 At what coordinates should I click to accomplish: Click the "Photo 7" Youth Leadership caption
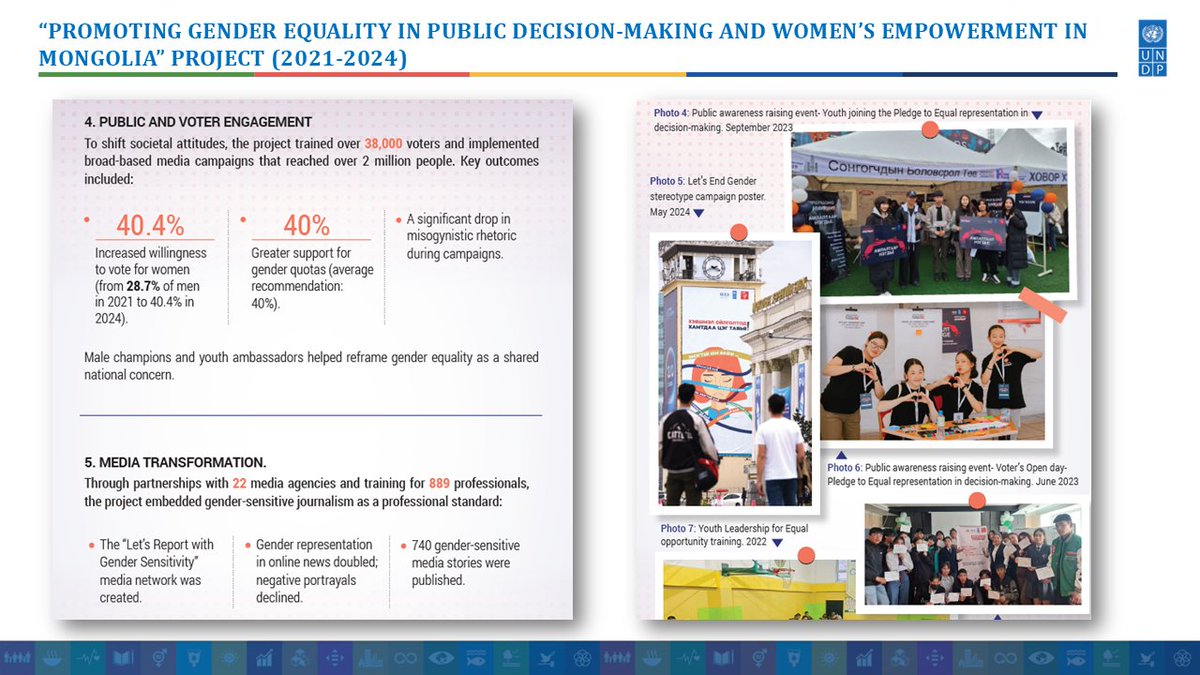734,534
